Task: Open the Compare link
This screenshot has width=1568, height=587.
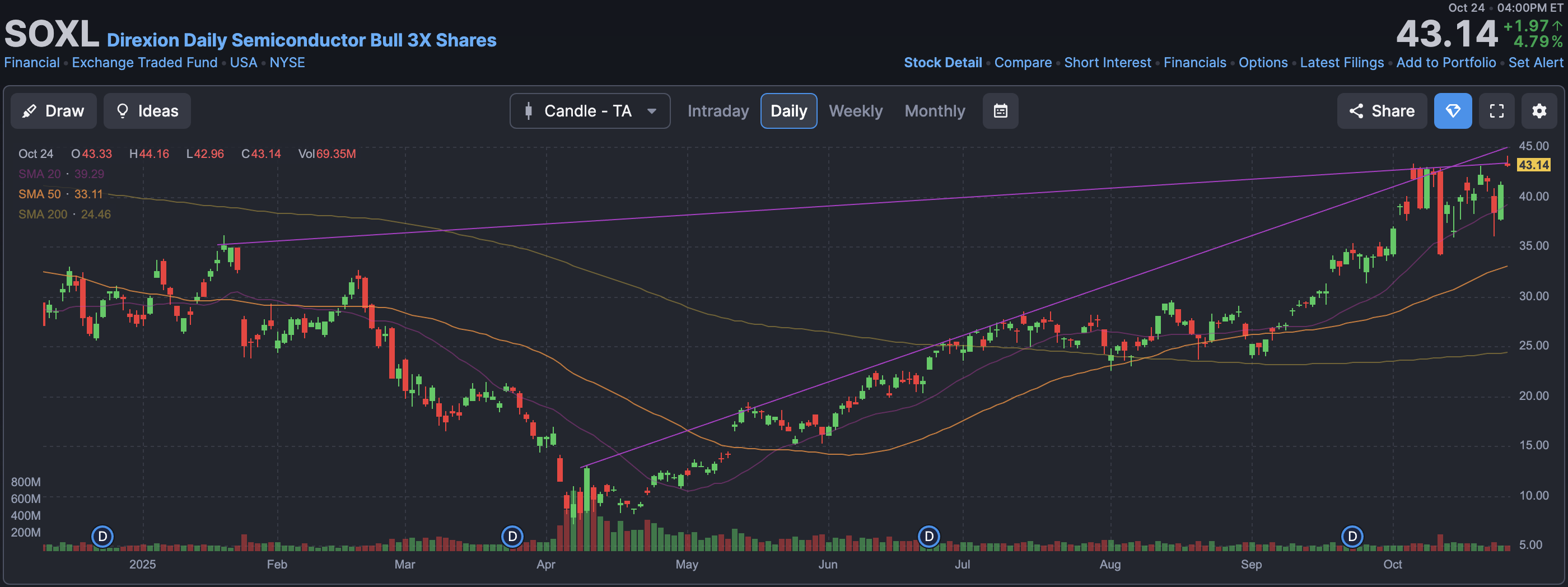Action: pyautogui.click(x=1023, y=63)
